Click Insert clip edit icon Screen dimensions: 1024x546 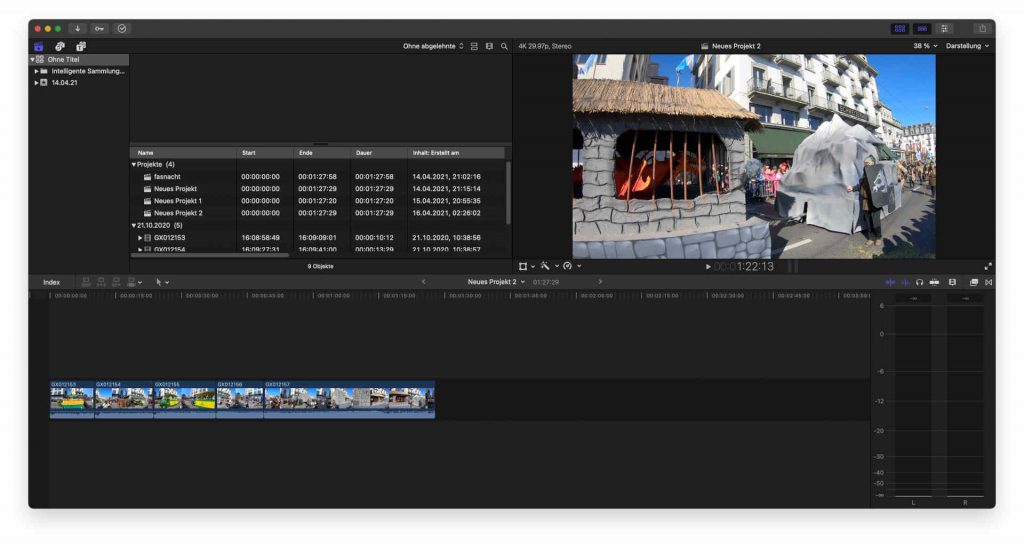101,283
